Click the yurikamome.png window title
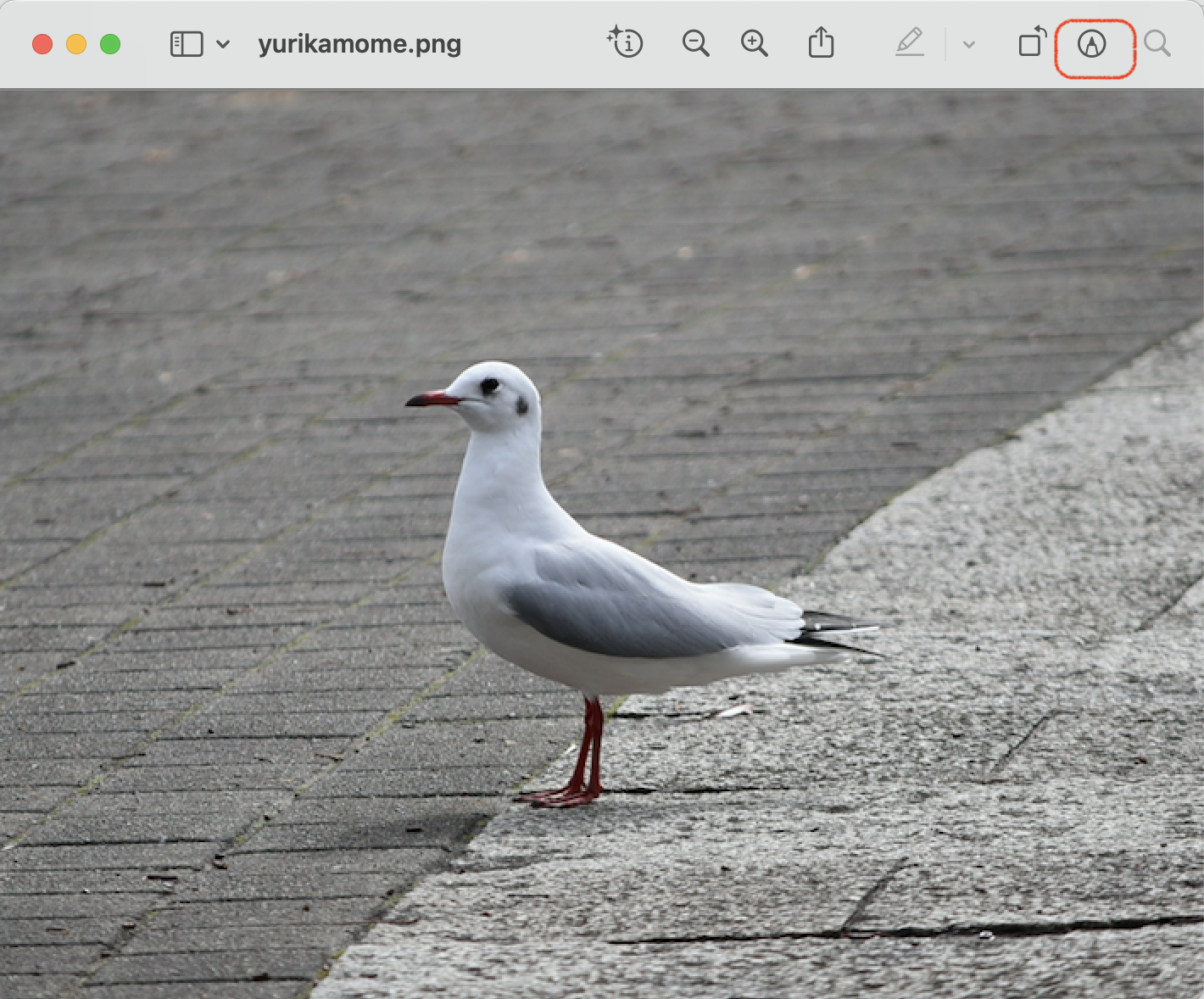Image resolution: width=1204 pixels, height=999 pixels. coord(360,44)
